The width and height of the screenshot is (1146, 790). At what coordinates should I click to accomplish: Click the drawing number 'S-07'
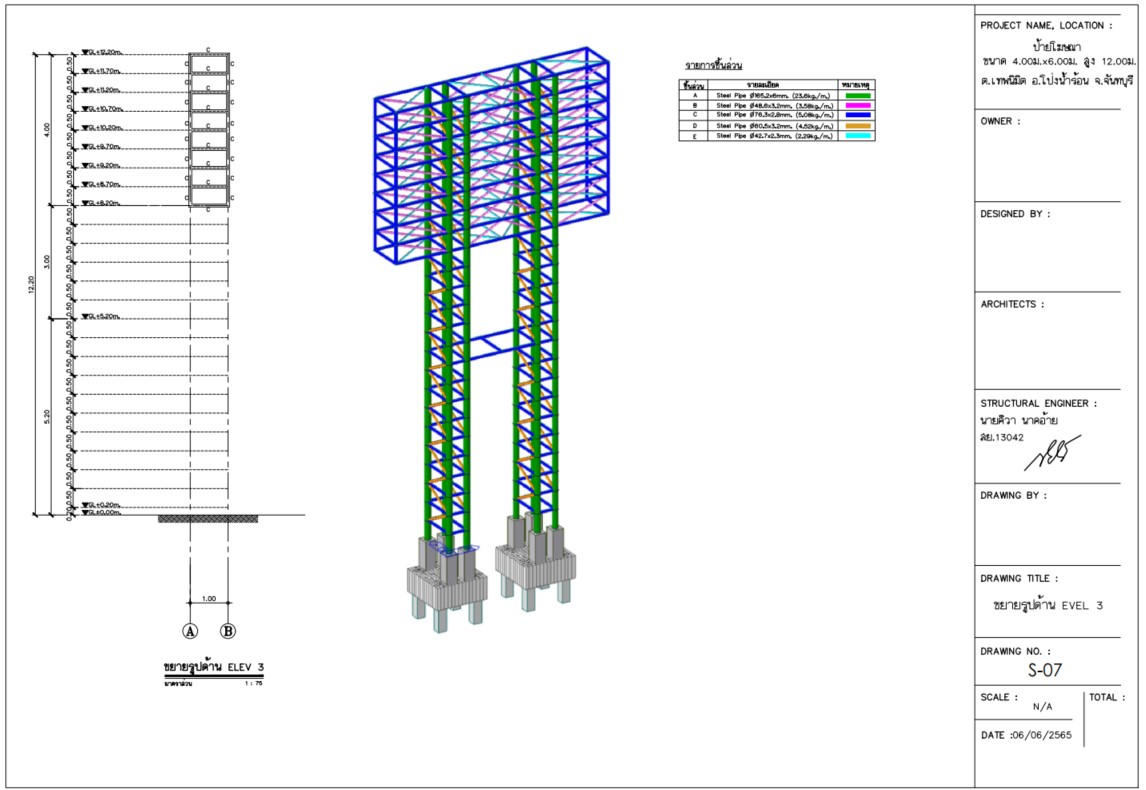coord(1045,670)
